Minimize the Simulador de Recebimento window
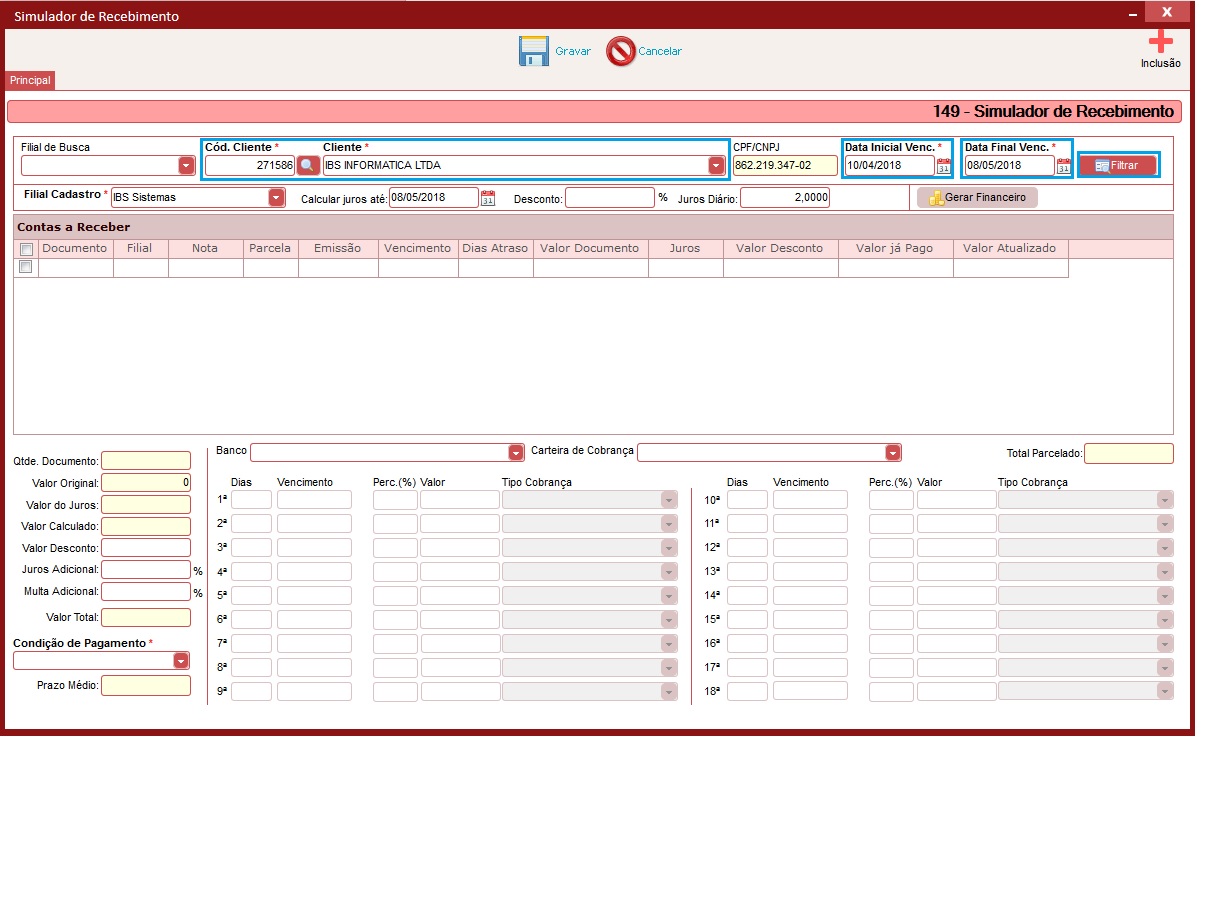 (1133, 13)
